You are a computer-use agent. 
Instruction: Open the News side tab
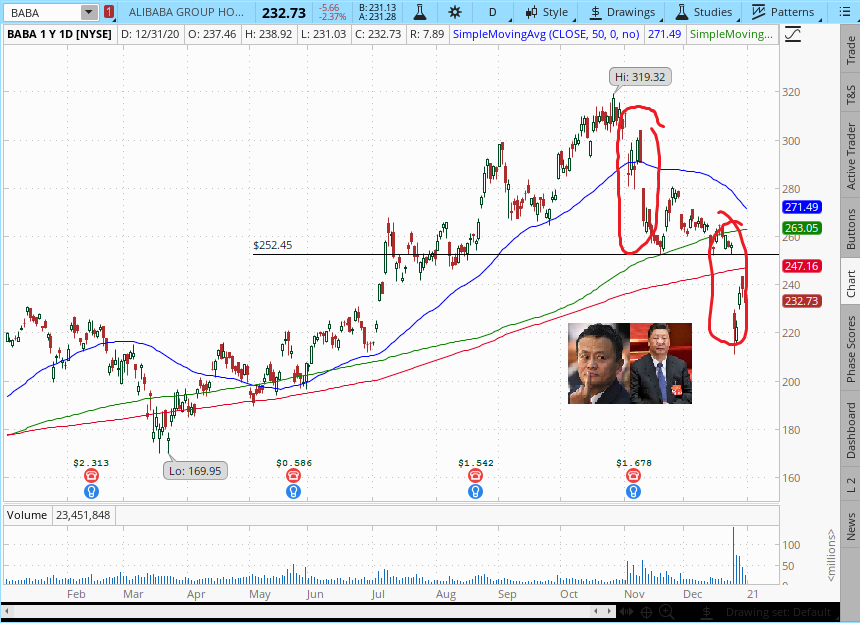pyautogui.click(x=851, y=527)
